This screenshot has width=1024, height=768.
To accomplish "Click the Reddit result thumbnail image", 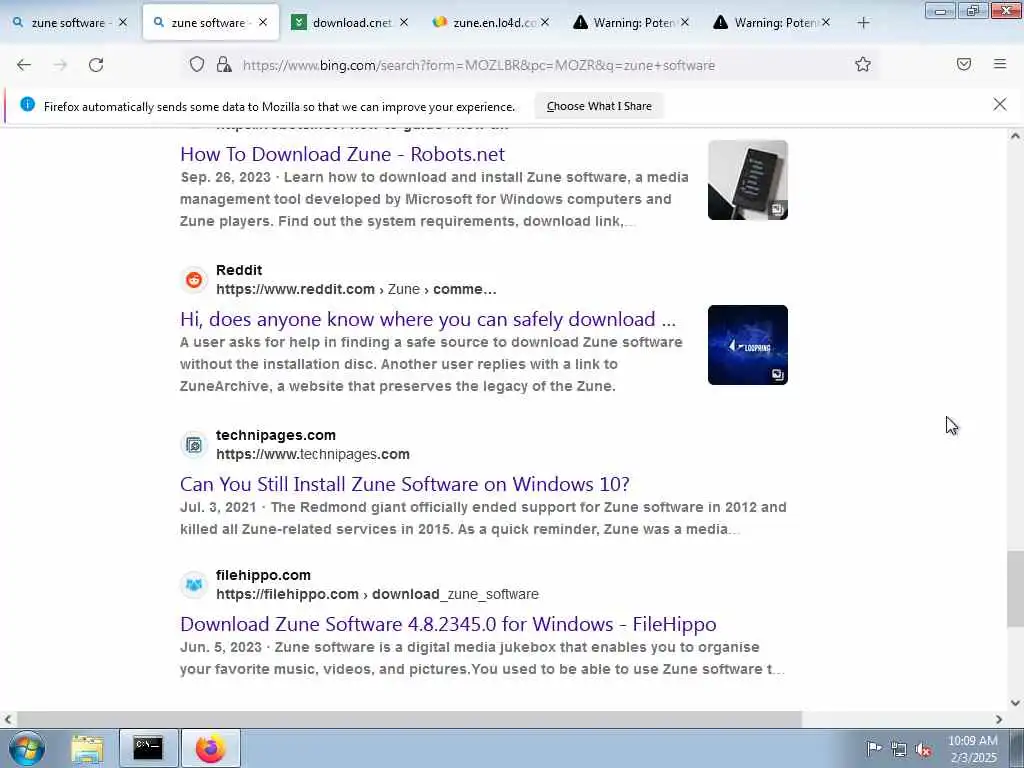I will point(748,345).
